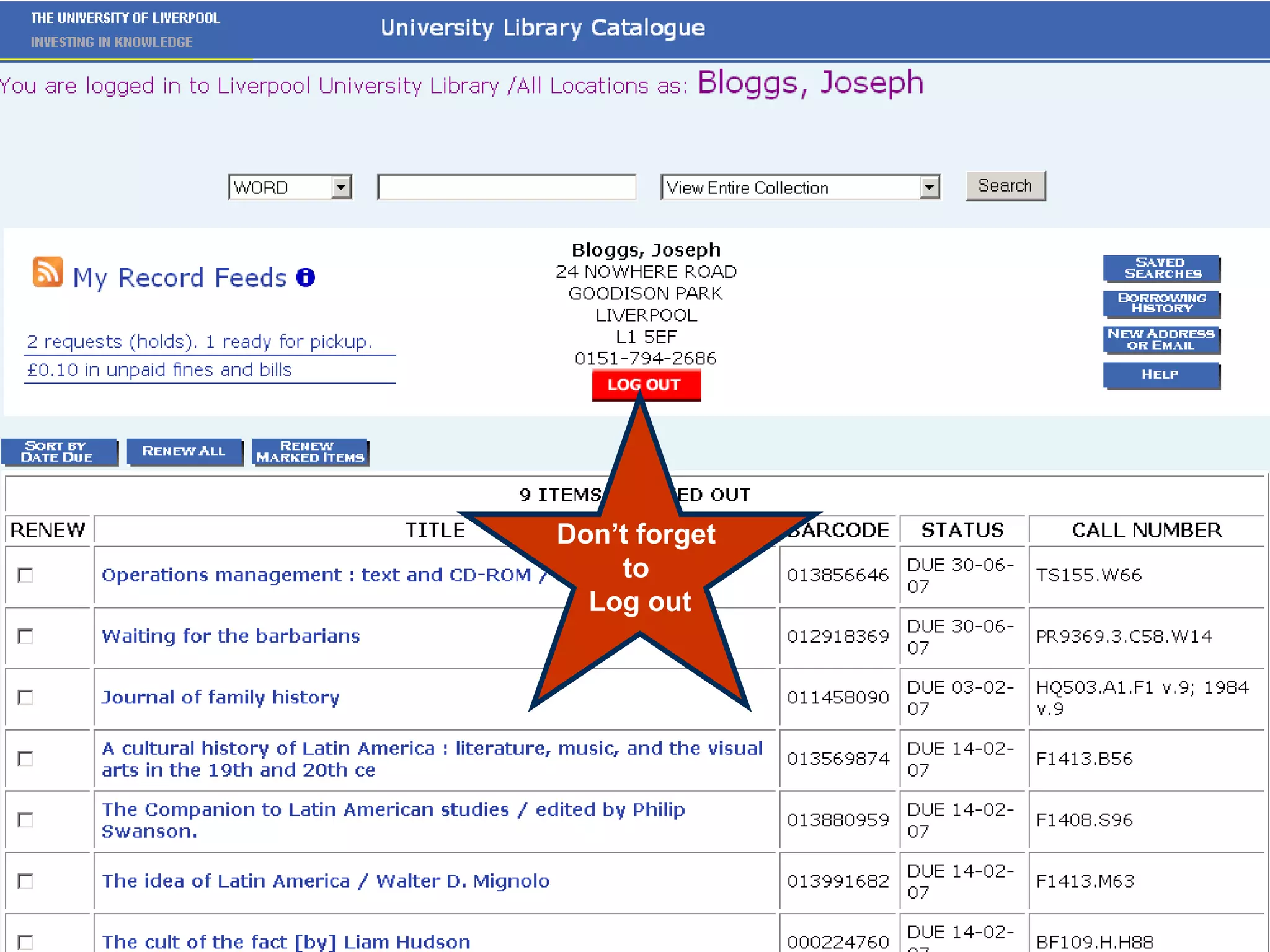Click barcode 013856646
Screen dimensions: 1270x952
click(x=838, y=575)
